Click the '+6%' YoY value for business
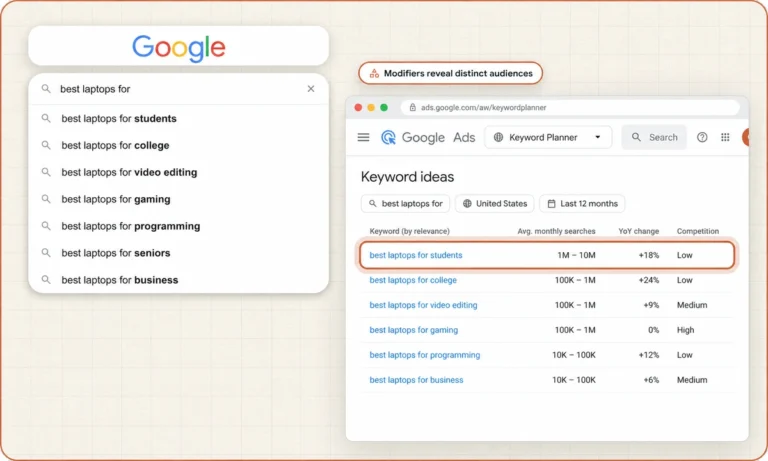 pyautogui.click(x=651, y=380)
